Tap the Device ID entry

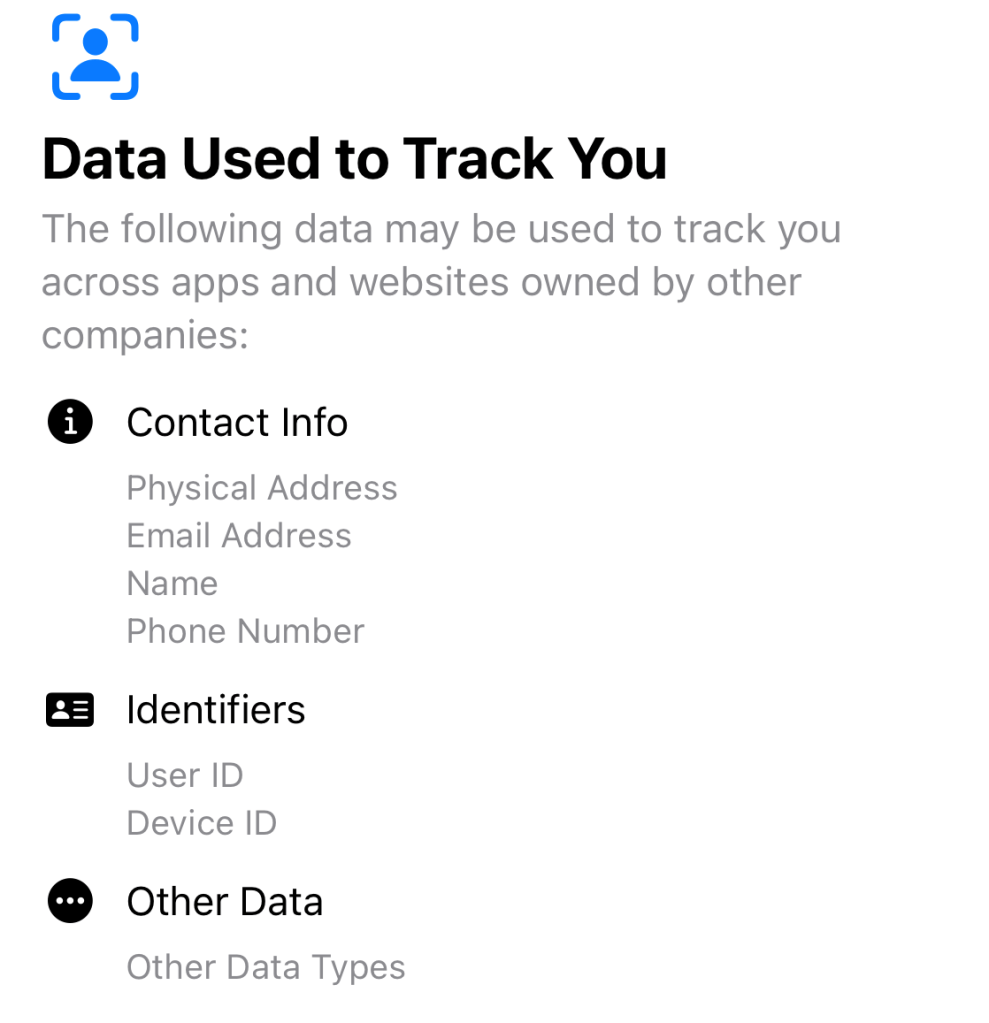201,824
